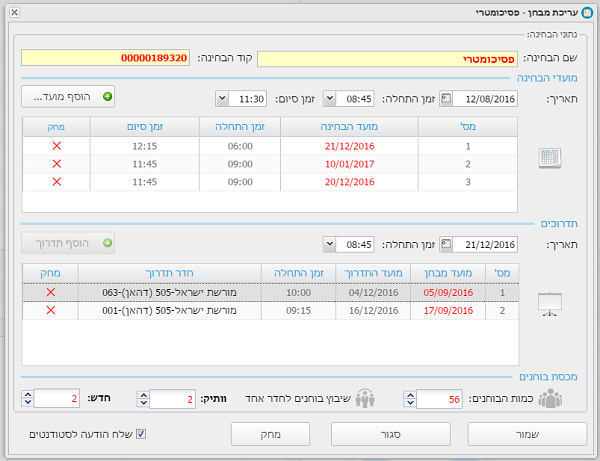The image size is (600, 461).
Task: Click the 12:15 end time cell
Action: [145, 146]
